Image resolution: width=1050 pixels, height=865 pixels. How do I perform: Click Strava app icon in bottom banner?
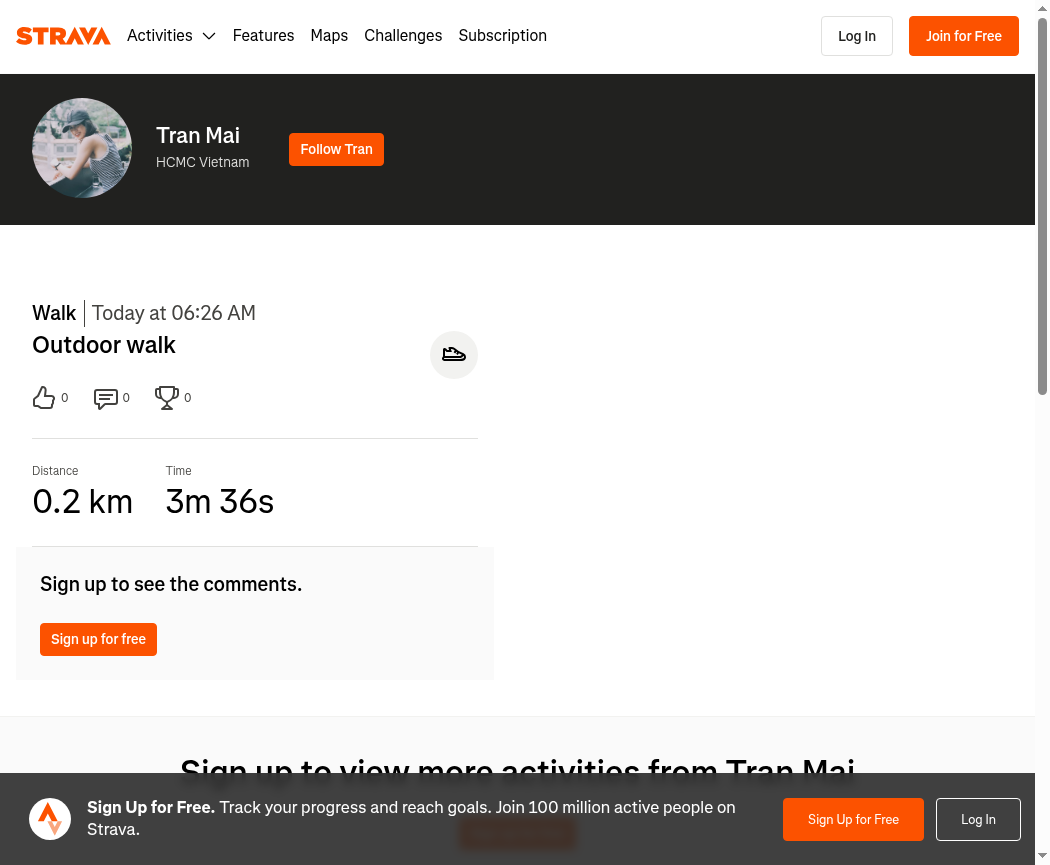tap(50, 819)
